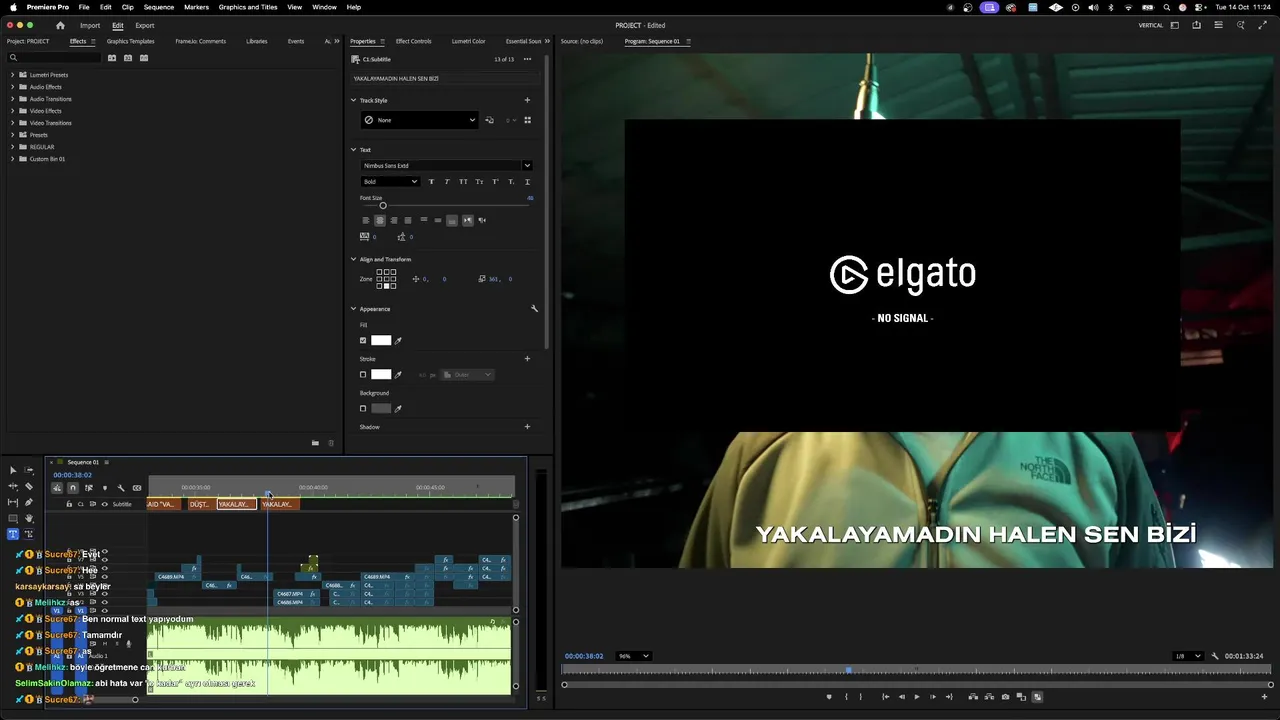
Task: Open the timeline wrench display settings
Action: [121, 488]
